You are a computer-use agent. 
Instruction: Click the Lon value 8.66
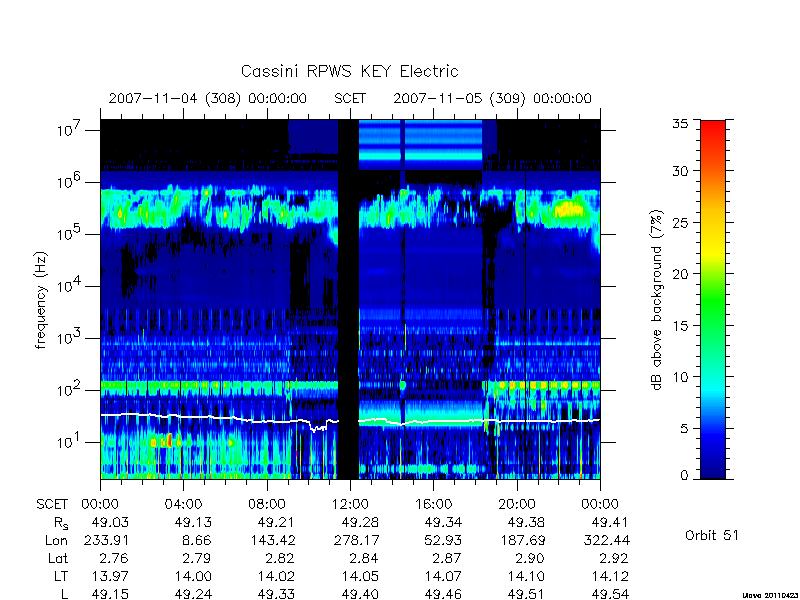click(197, 540)
